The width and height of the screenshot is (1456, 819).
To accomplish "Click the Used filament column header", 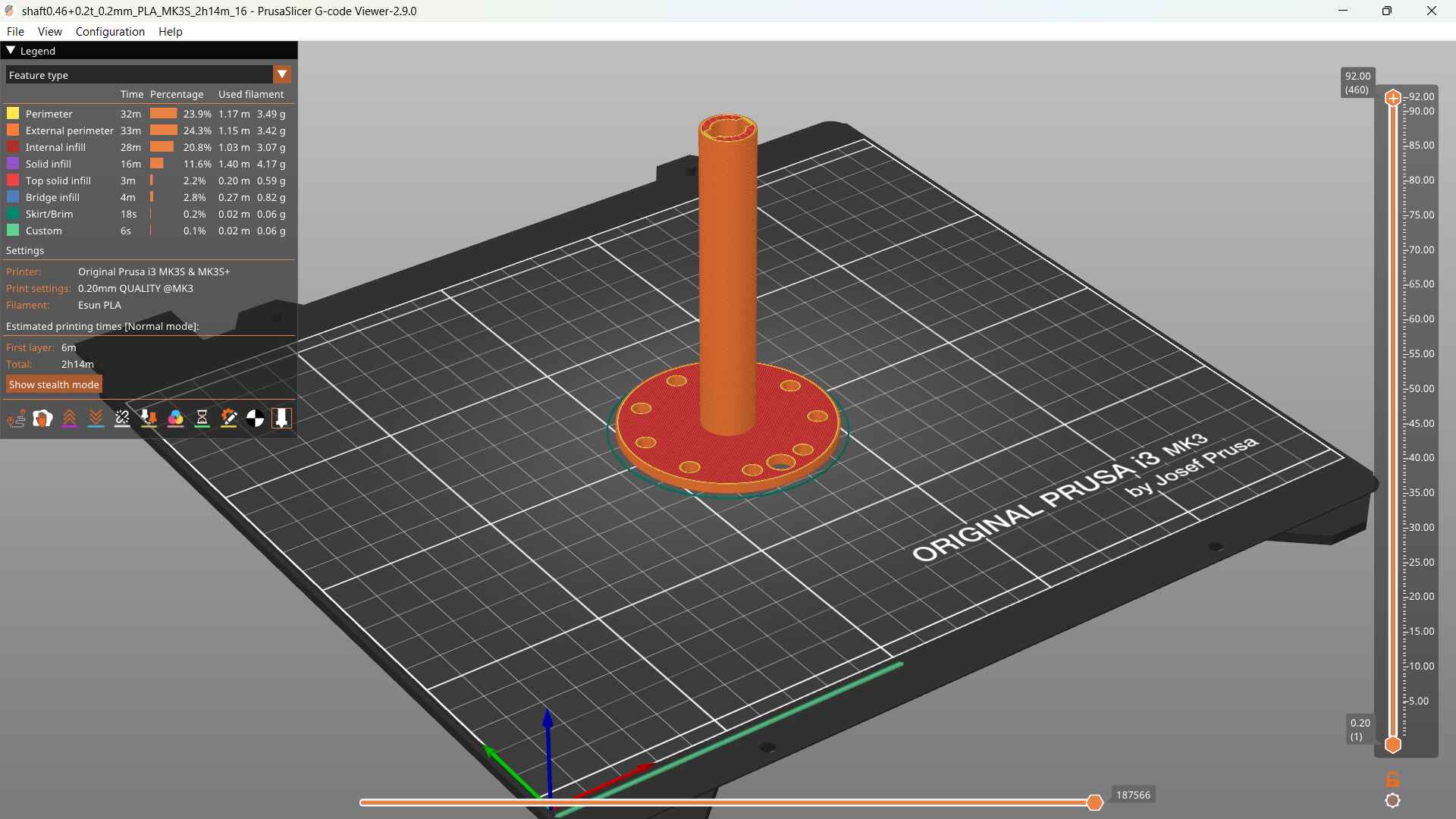I will point(251,94).
